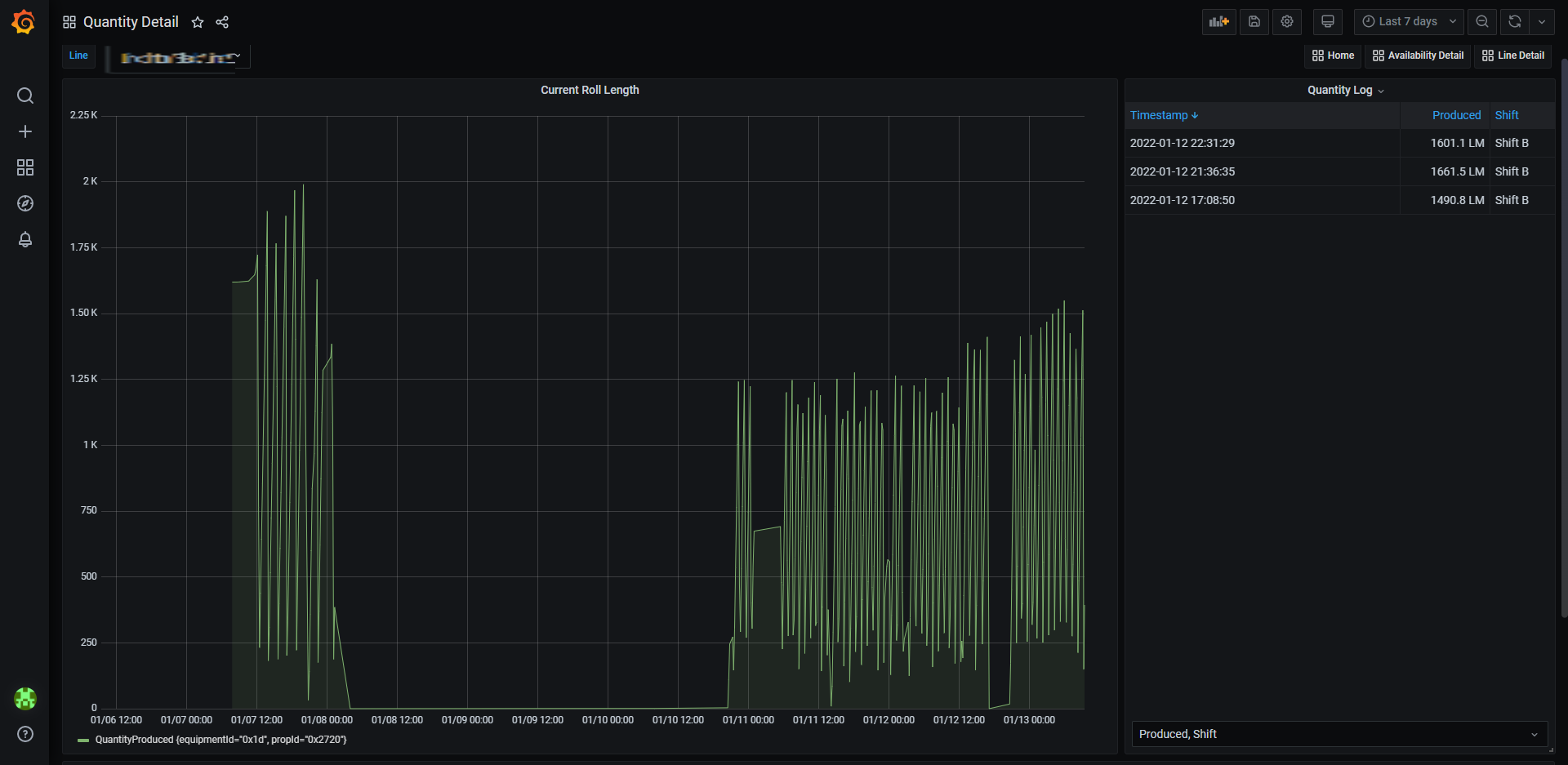Screen dimensions: 1568x765
Task: Mark dashboard as favorite with star icon
Action: 197,22
